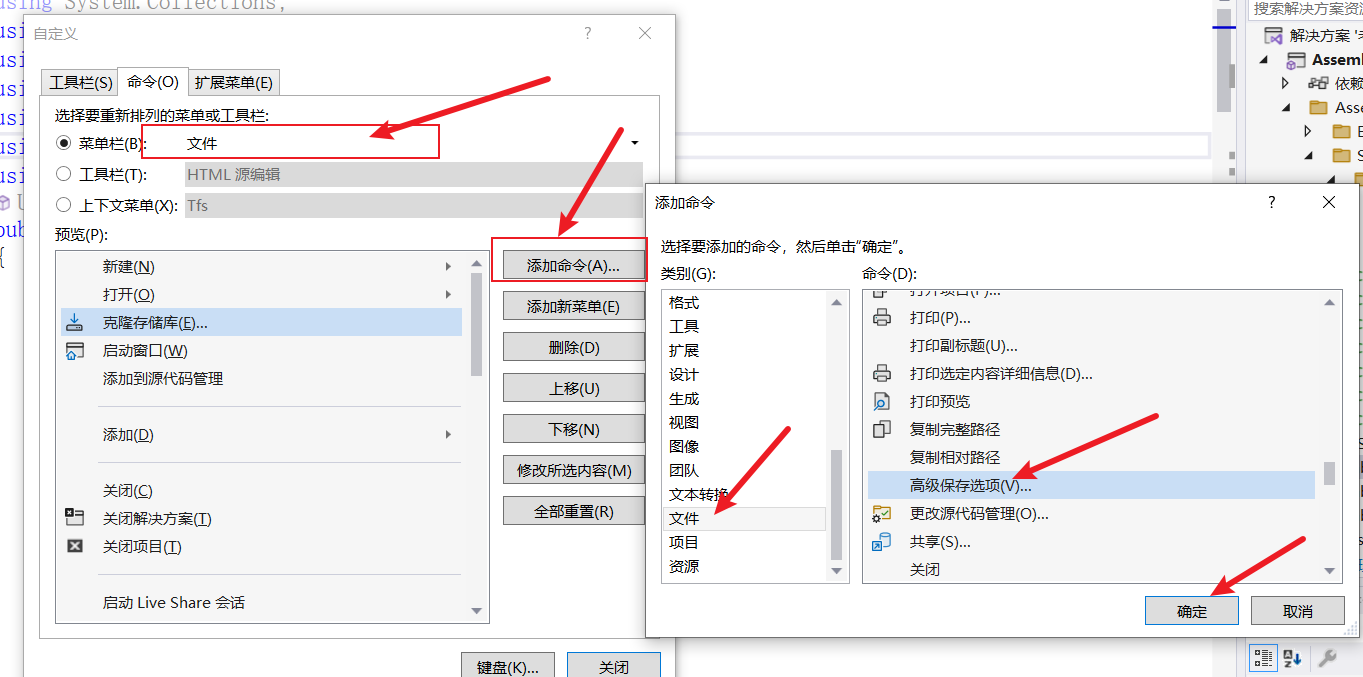The width and height of the screenshot is (1363, 677).
Task: Click the 共享(S)... share icon
Action: coord(882,542)
